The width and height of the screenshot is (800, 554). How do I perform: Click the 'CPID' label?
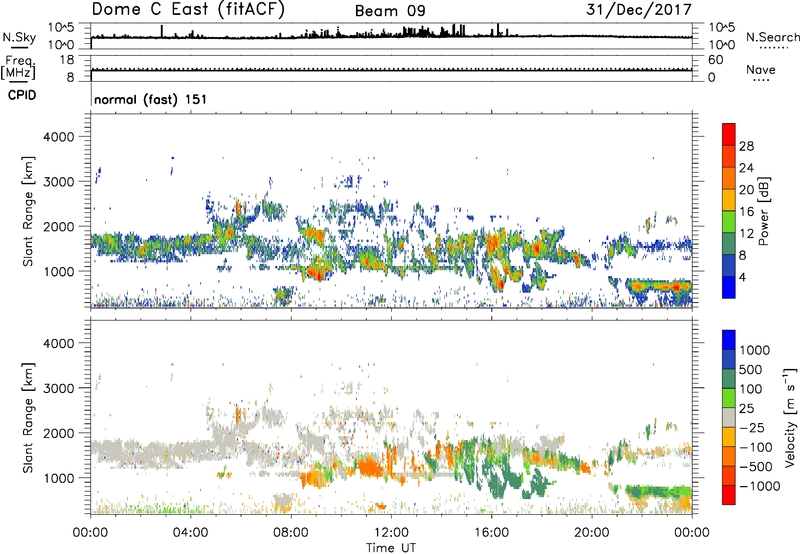click(22, 95)
